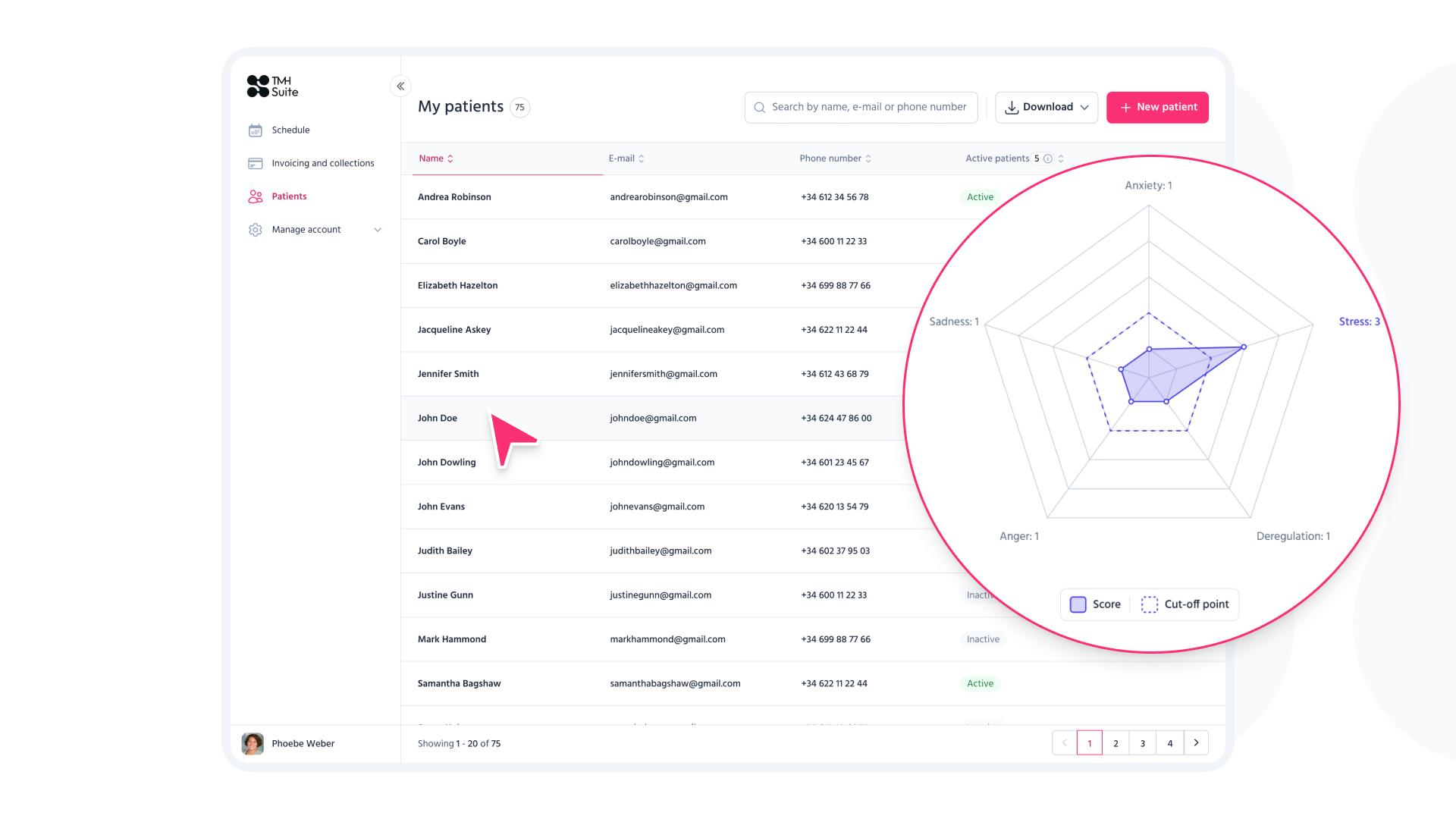Open the Schedule section
The image size is (1456, 819).
[x=290, y=130]
